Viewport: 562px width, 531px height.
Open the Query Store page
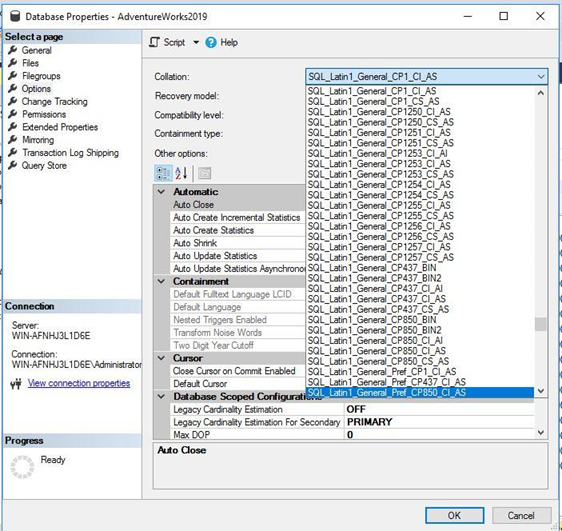pos(44,166)
